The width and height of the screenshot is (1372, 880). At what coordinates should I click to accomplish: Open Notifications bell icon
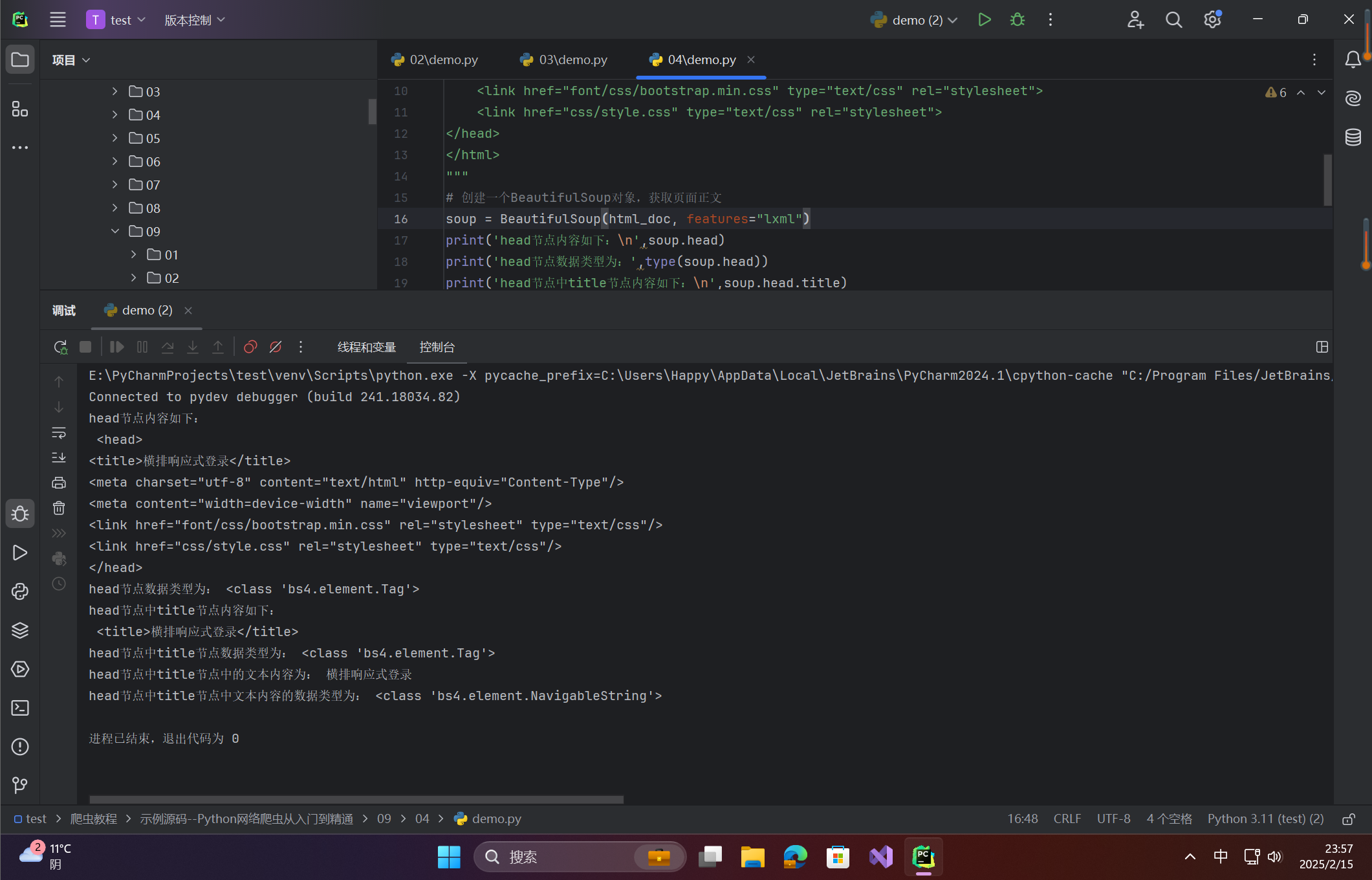[1353, 60]
